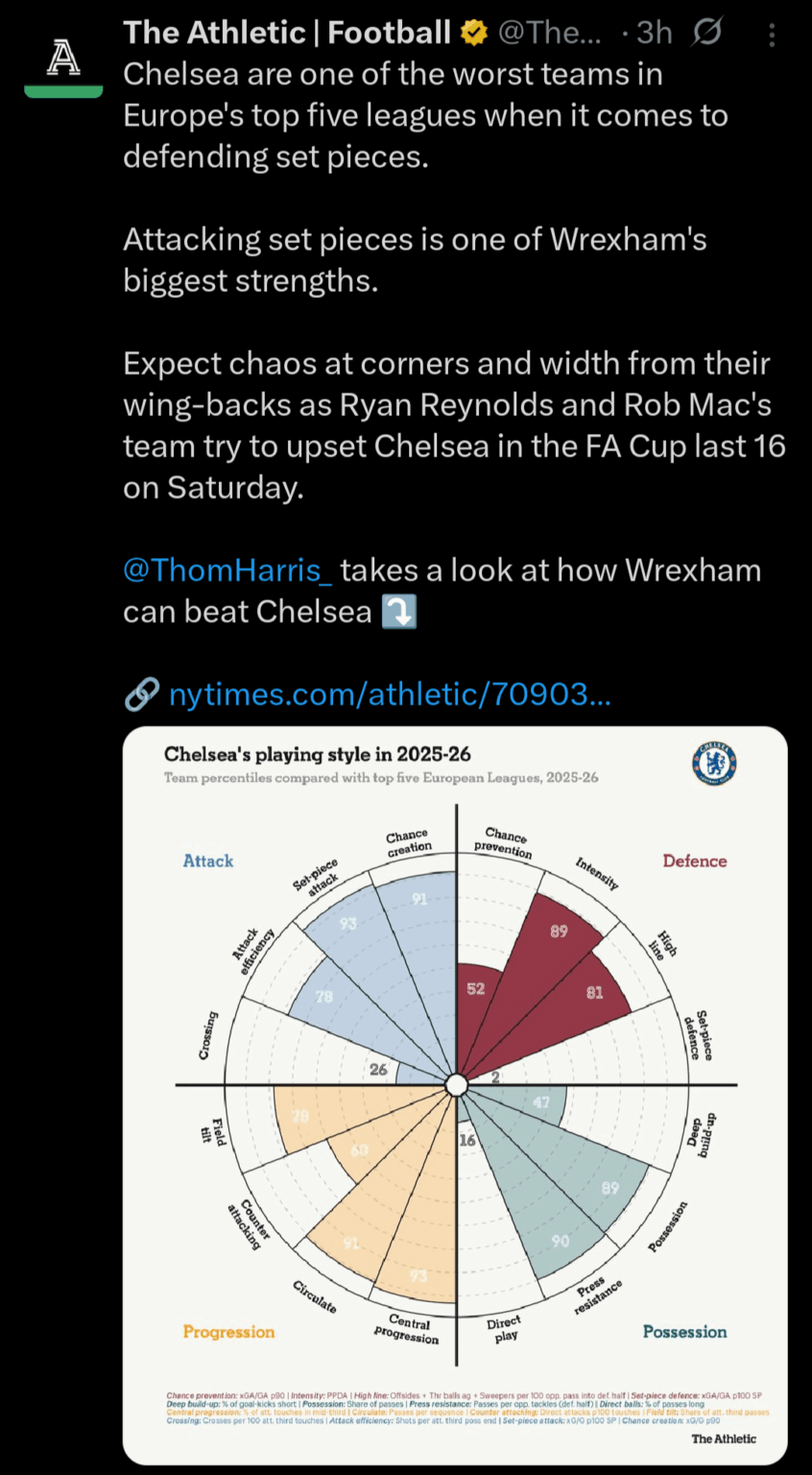Expand the truncated @The... handle
Viewport: 812px width, 1475px height.
550,32
